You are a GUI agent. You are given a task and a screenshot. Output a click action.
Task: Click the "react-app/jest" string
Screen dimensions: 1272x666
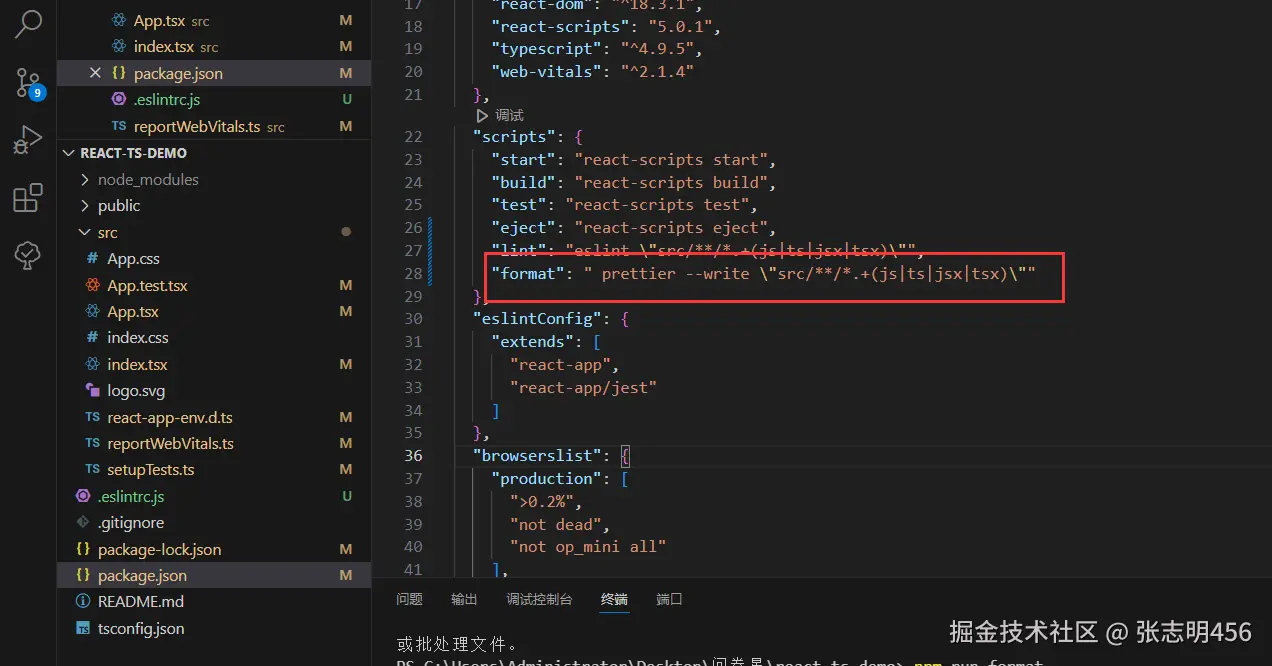(583, 387)
